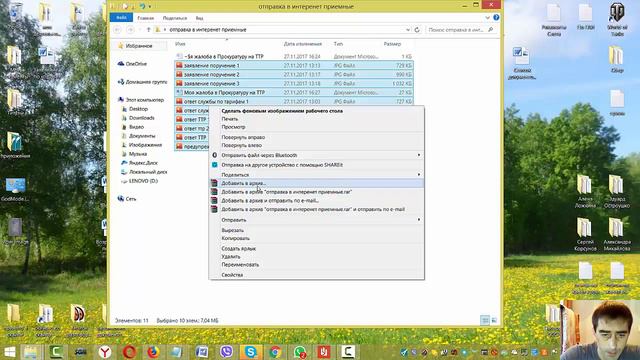Open Yandex Browser from the taskbar
640x360 pixels.
[105, 351]
